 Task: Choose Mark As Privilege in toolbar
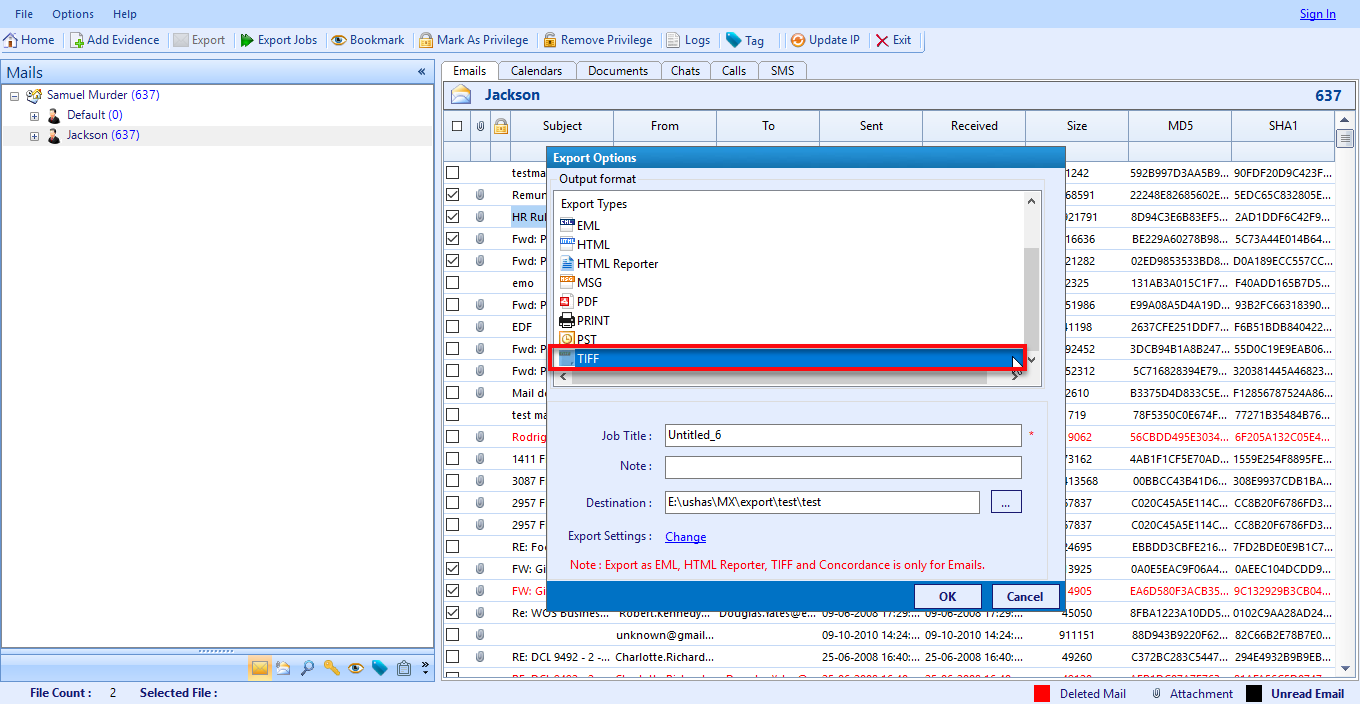click(x=474, y=40)
